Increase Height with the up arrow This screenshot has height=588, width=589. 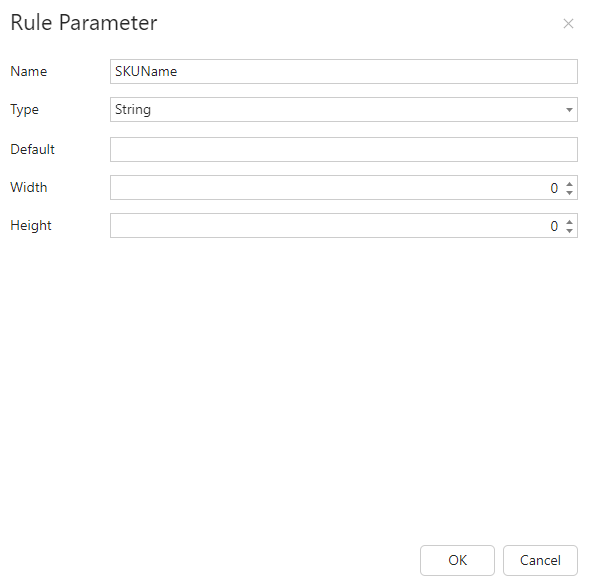pos(569,222)
